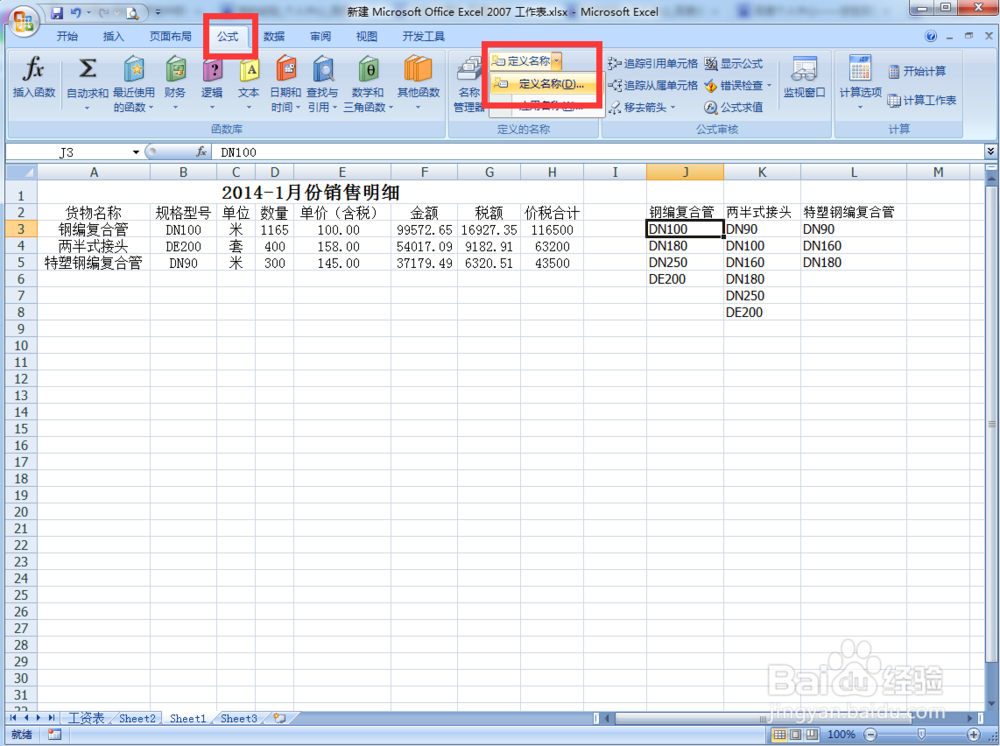The image size is (1000, 746).
Task: Click the AutoSum (自动求和) sigma icon
Action: (87, 77)
